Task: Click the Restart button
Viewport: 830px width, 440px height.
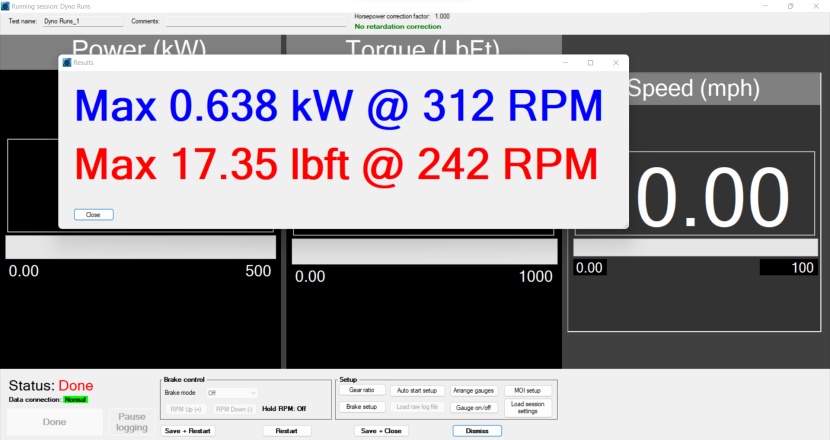Action: (x=286, y=431)
